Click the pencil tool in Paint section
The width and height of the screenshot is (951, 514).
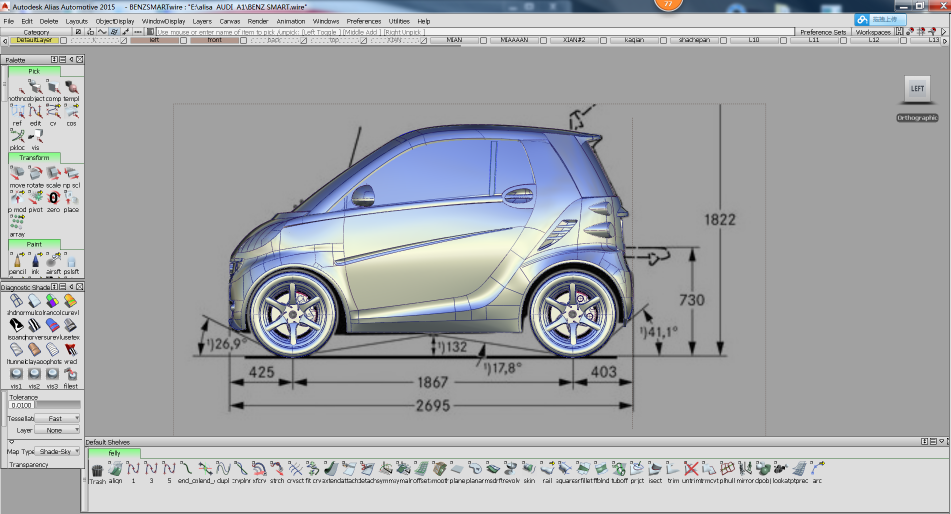(x=17, y=259)
